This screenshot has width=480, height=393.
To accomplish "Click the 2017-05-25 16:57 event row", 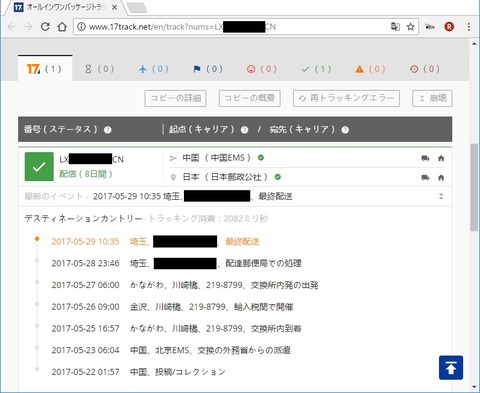I will coord(176,328).
